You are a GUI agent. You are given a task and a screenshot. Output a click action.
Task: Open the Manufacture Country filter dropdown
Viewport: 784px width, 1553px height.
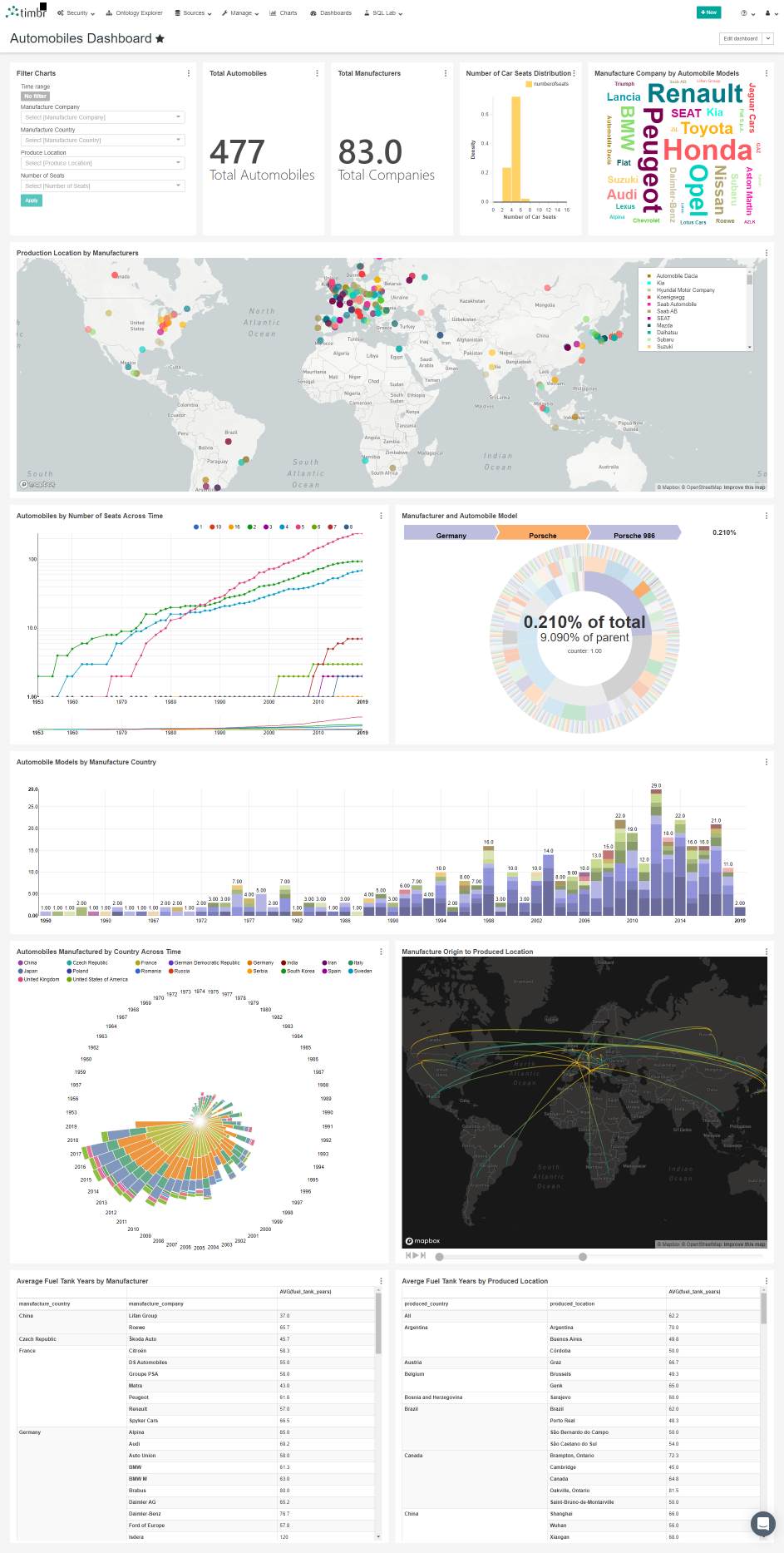click(x=102, y=140)
